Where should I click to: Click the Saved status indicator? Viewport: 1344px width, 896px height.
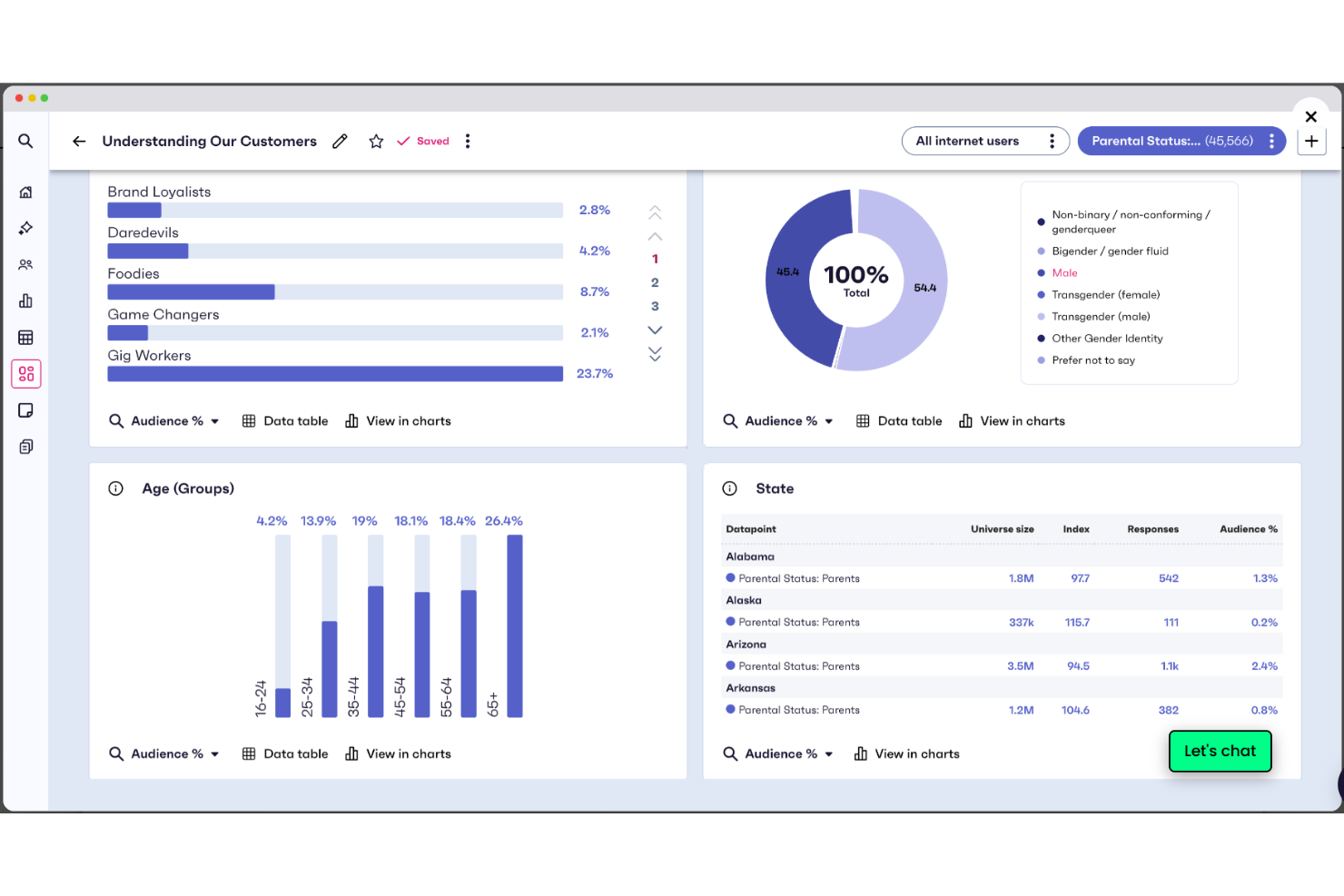coord(423,141)
